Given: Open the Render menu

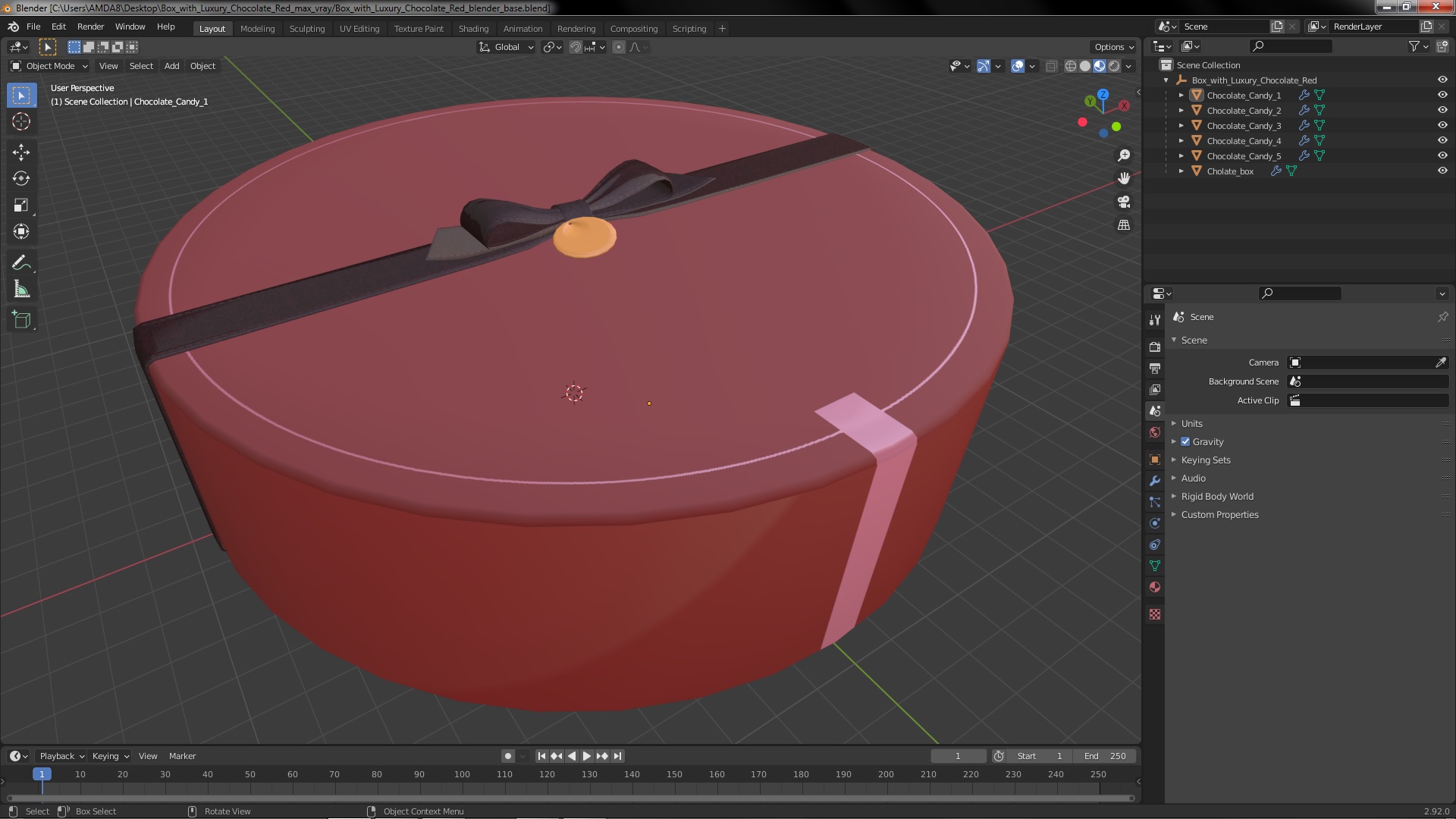Looking at the screenshot, I should pyautogui.click(x=90, y=27).
